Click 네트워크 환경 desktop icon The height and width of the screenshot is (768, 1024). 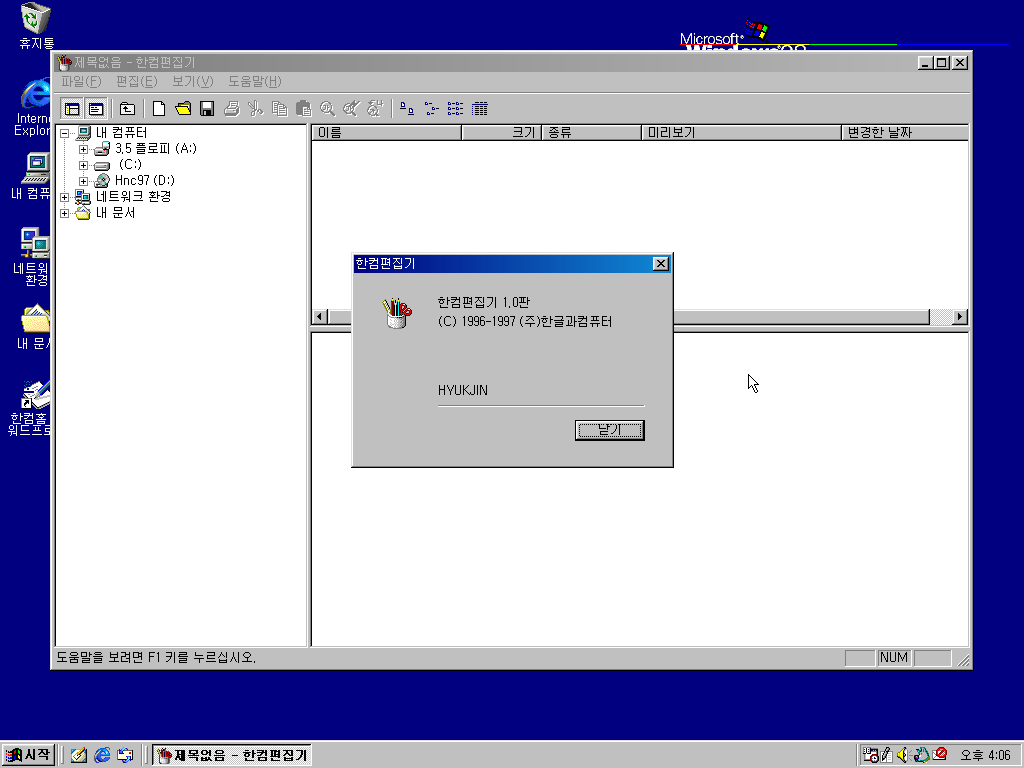(31, 256)
